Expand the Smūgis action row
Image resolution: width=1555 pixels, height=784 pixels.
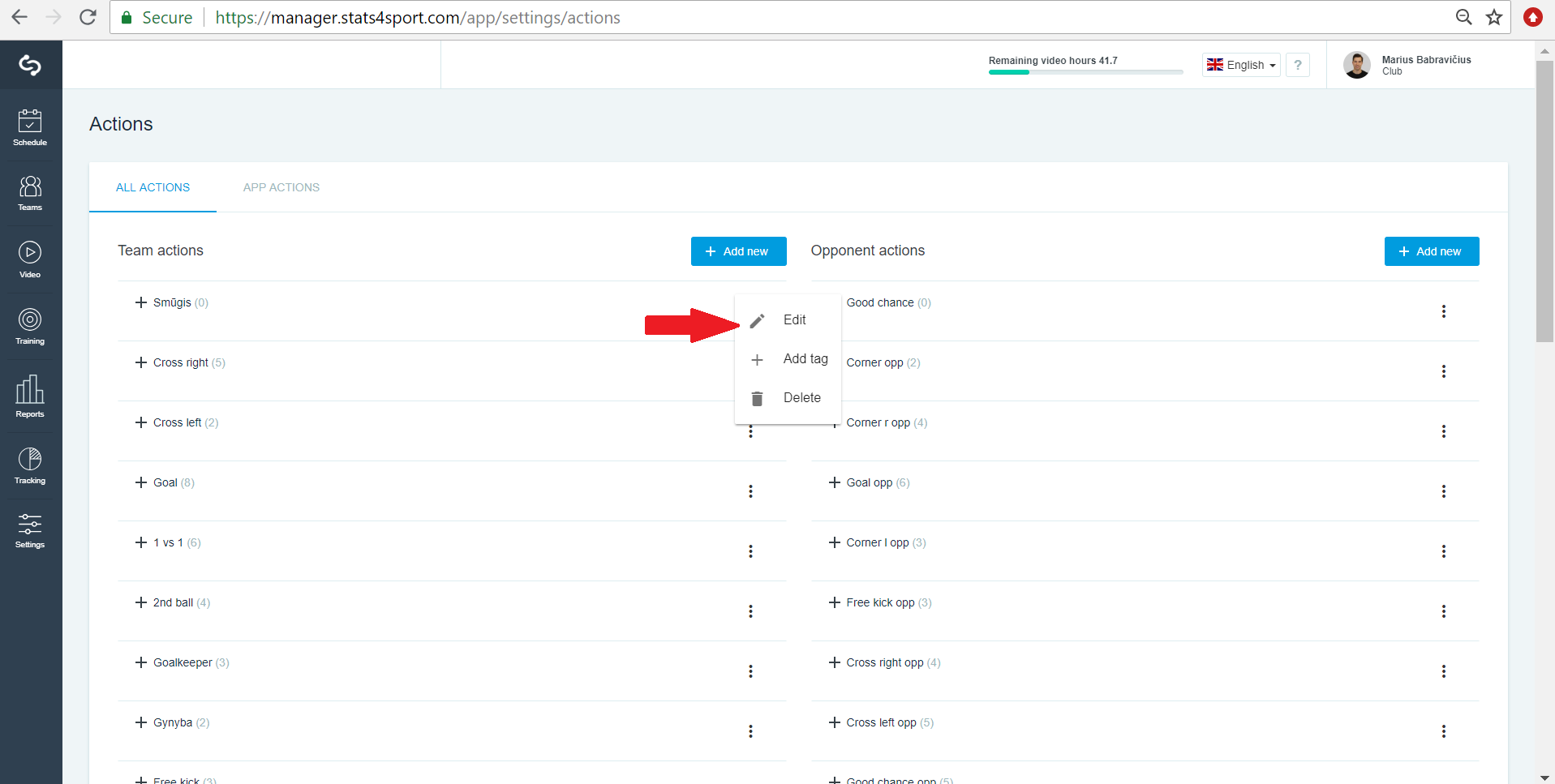(141, 302)
